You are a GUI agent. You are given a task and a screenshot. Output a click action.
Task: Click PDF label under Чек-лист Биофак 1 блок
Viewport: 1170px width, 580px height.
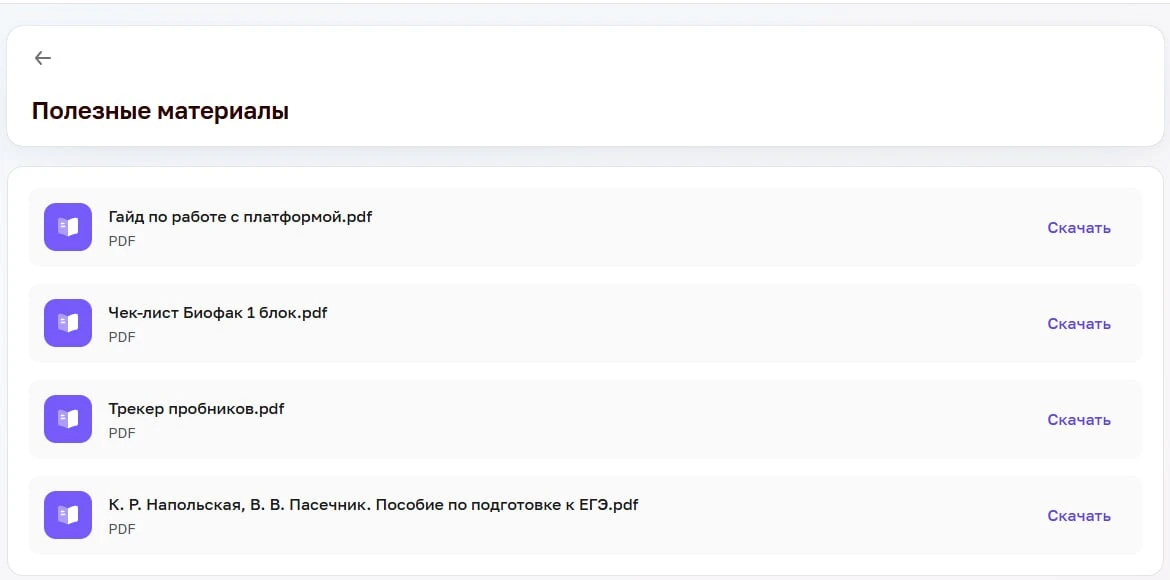122,337
